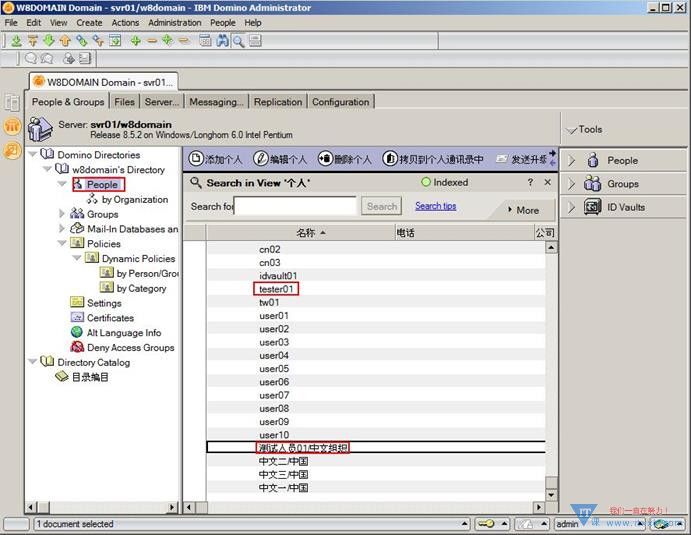Expand the Groups tree node twistie
Screen dimensions: 691x535
[x=62, y=214]
